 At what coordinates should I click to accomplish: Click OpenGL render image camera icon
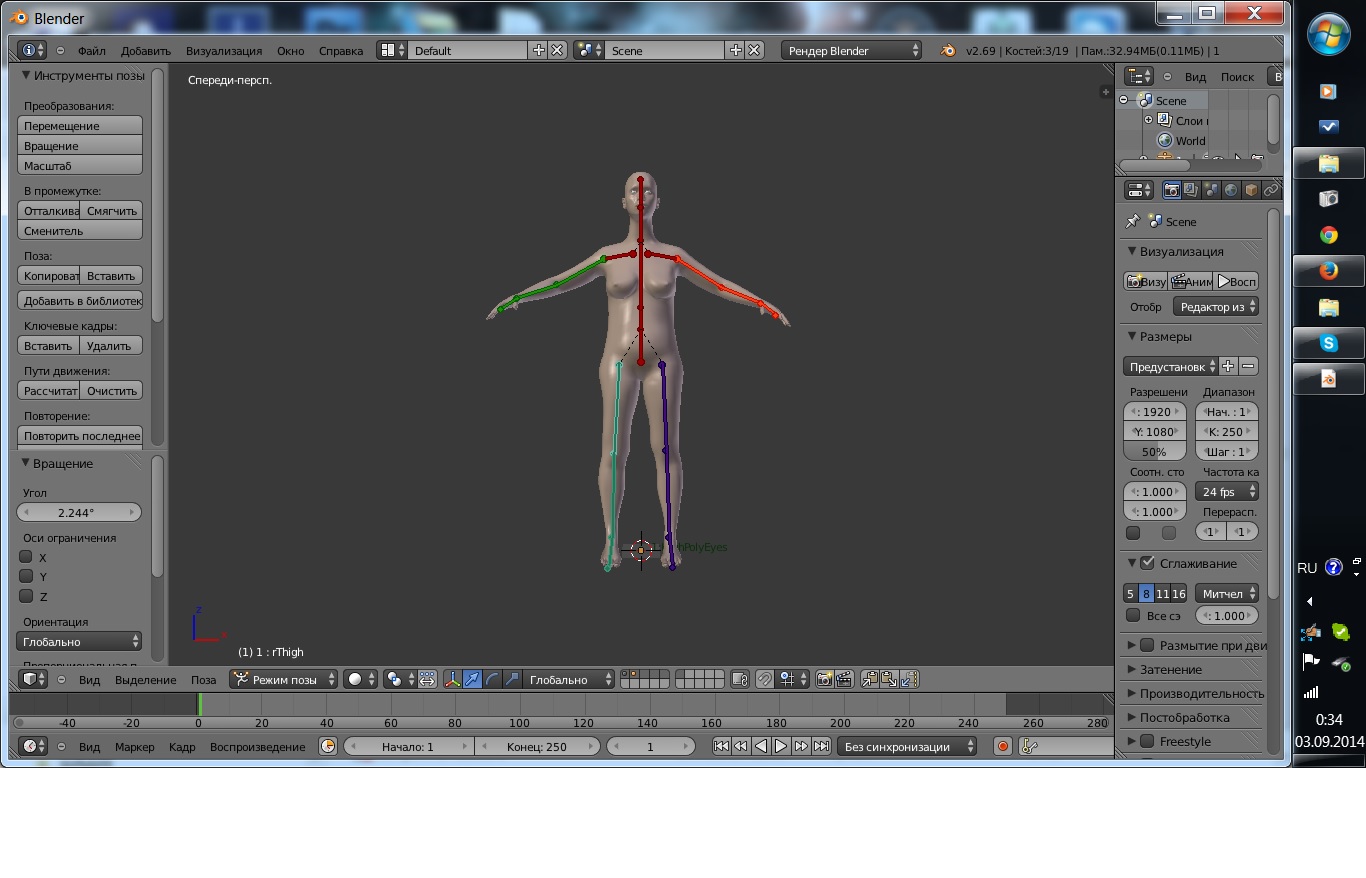coord(824,679)
